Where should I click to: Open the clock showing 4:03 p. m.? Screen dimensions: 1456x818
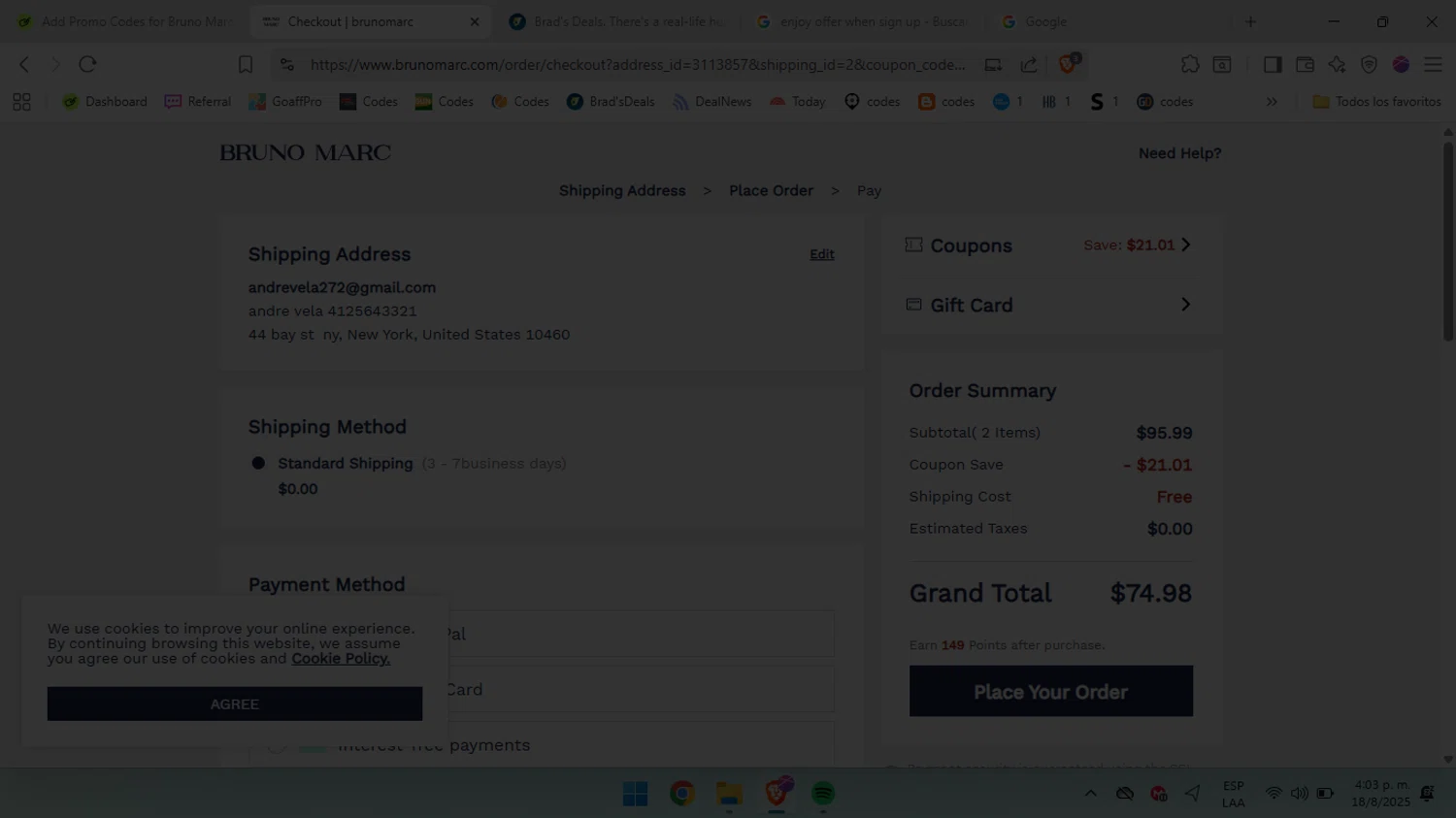click(x=1380, y=794)
